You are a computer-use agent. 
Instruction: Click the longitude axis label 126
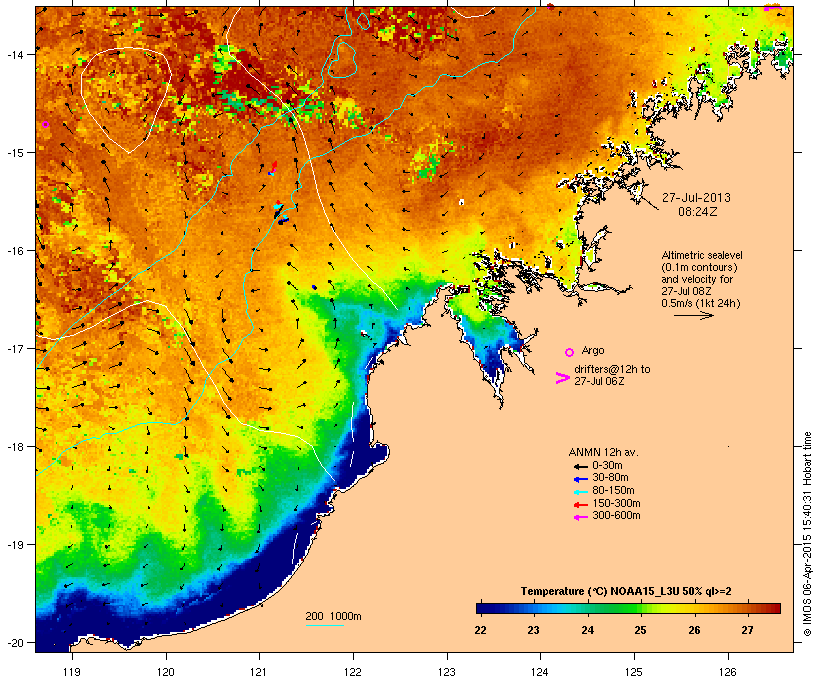(x=727, y=672)
